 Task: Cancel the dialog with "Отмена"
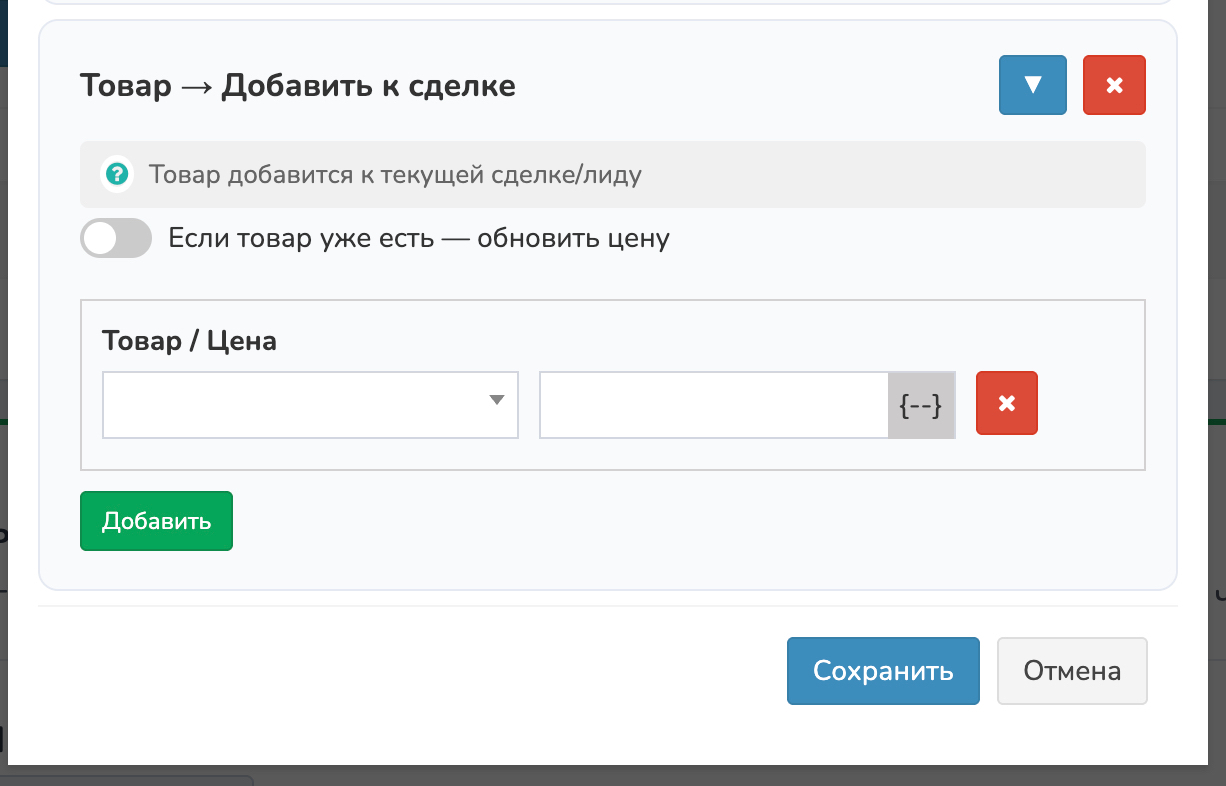click(x=1071, y=670)
